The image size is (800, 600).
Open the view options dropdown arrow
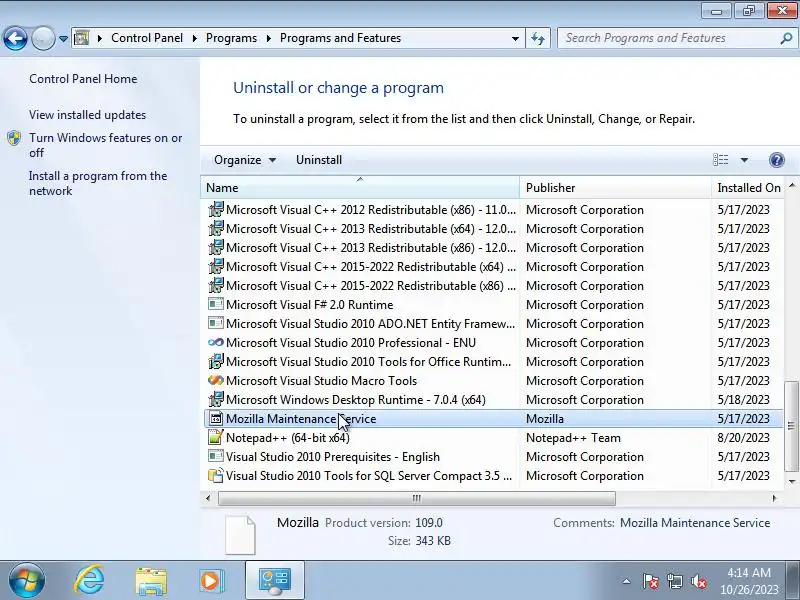coord(744,160)
